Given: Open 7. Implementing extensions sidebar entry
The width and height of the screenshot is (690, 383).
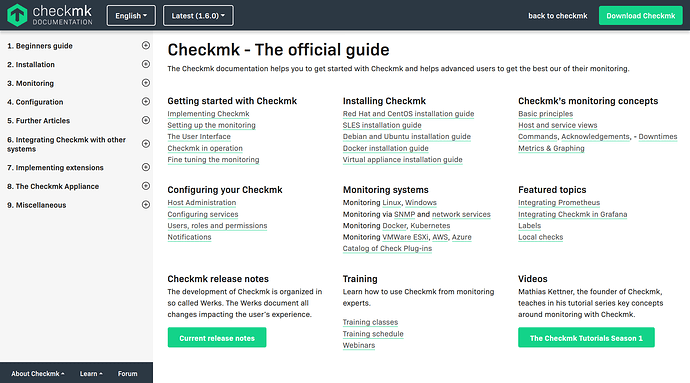Looking at the screenshot, I should click(x=55, y=168).
